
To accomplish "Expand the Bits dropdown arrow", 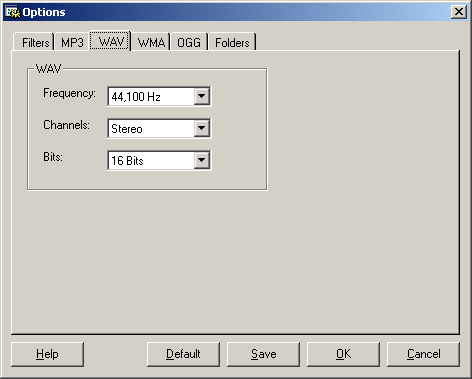I will click(202, 160).
